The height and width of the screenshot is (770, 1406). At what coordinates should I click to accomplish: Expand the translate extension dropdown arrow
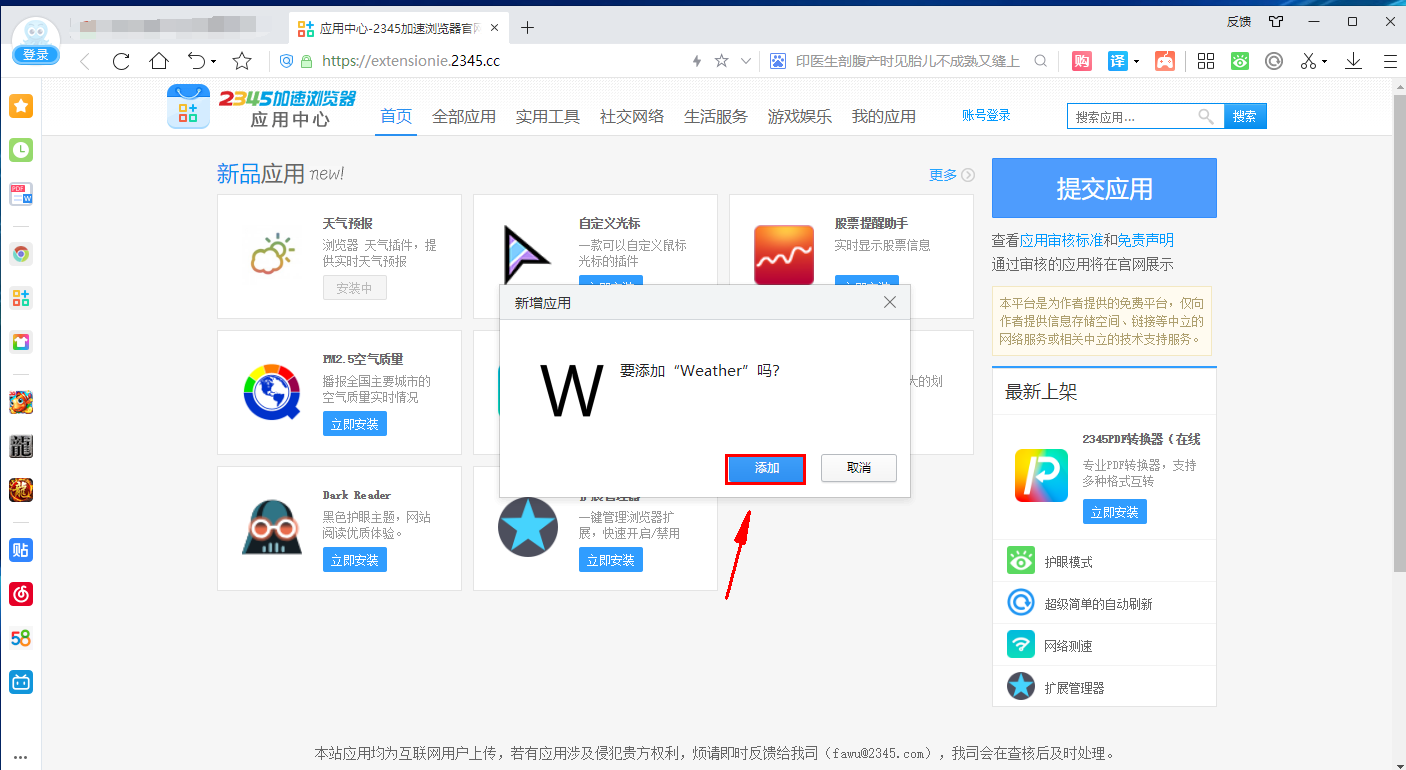(x=1136, y=62)
